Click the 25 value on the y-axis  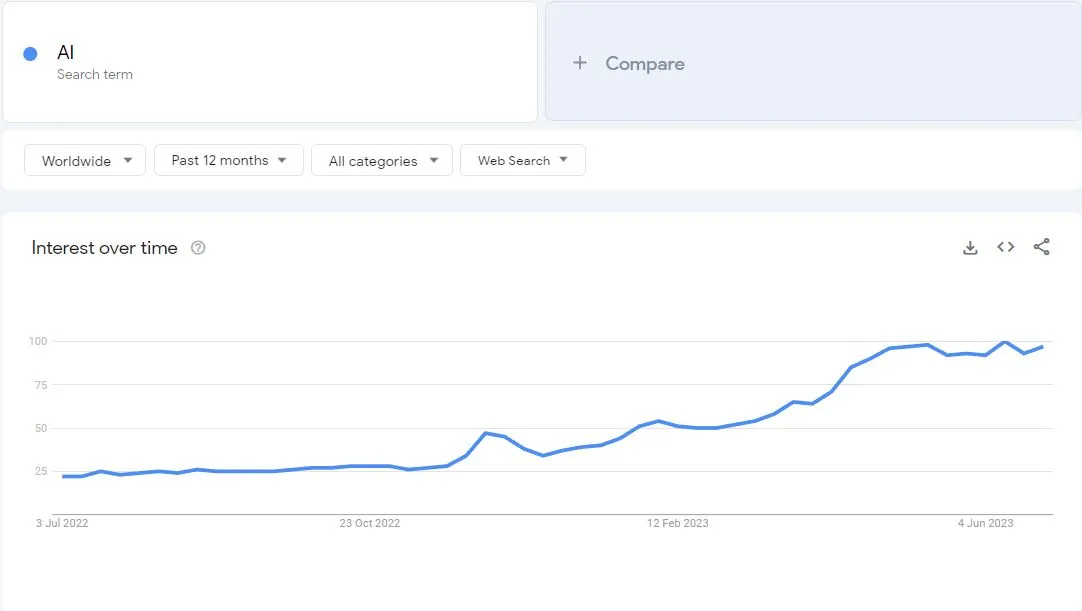click(41, 471)
